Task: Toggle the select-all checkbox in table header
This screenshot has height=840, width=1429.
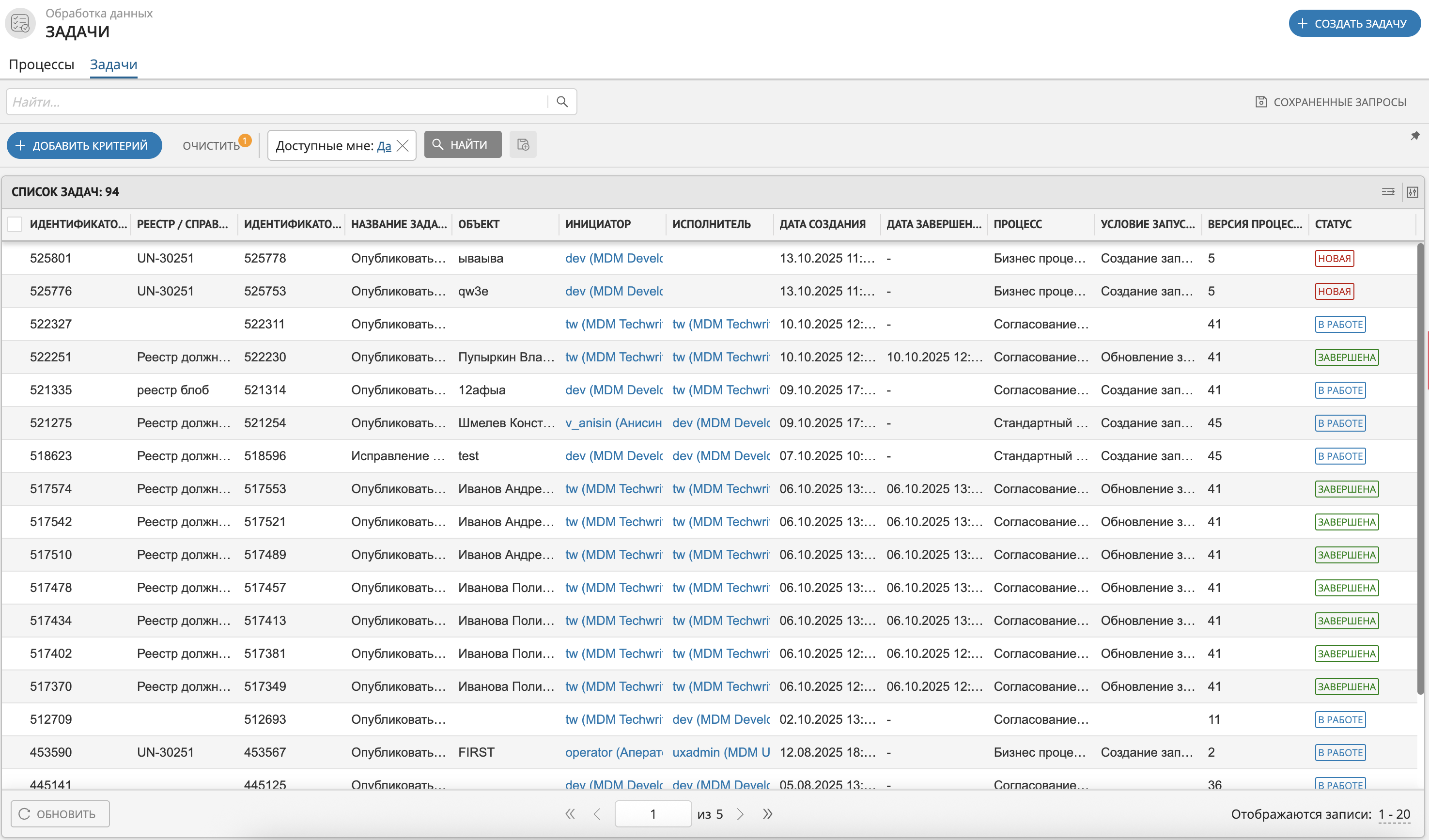Action: coord(15,224)
